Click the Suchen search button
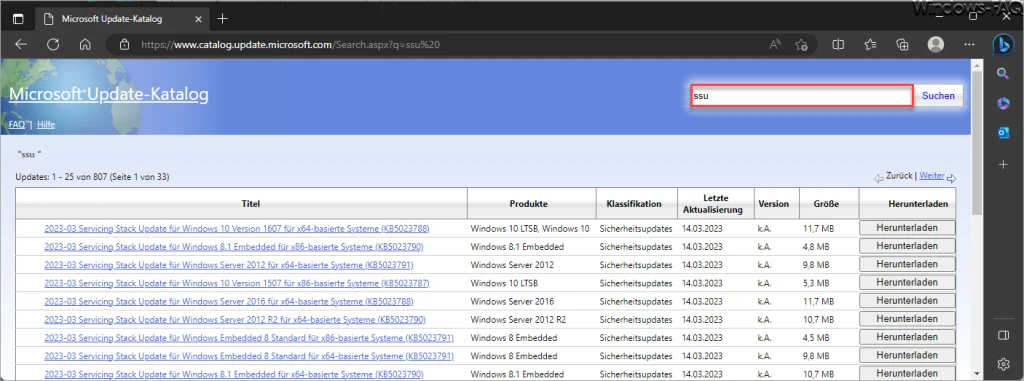1024x381 pixels. (x=938, y=96)
